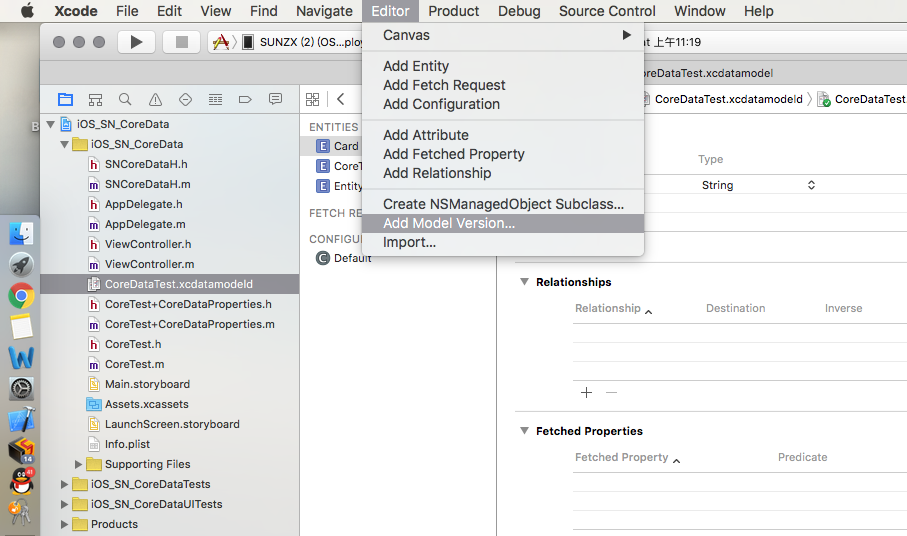This screenshot has width=907, height=536.
Task: Choose Create NSManagedObject Subclass... item
Action: tap(503, 204)
